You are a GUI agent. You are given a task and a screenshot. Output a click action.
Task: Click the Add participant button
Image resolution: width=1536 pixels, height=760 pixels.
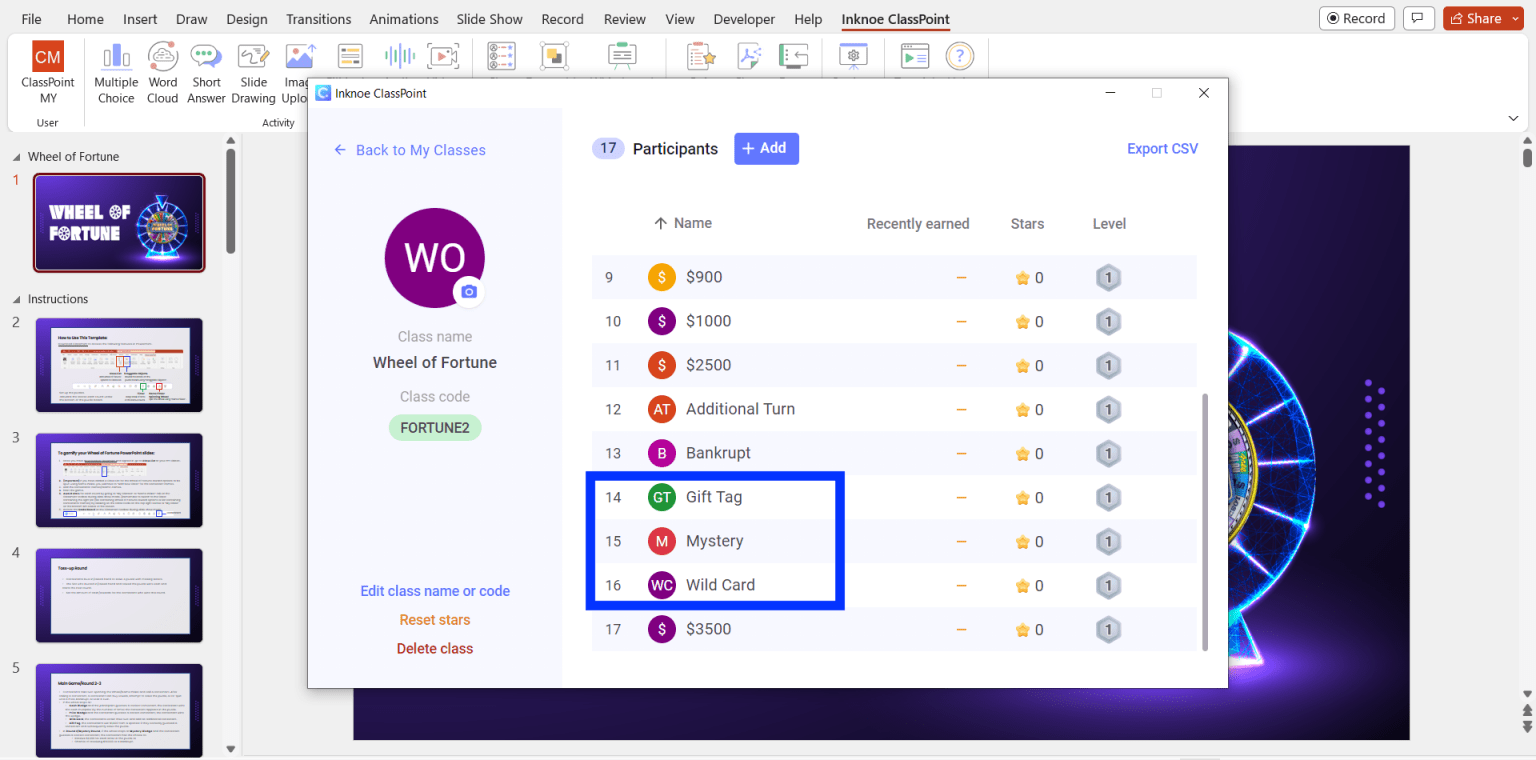coord(766,148)
